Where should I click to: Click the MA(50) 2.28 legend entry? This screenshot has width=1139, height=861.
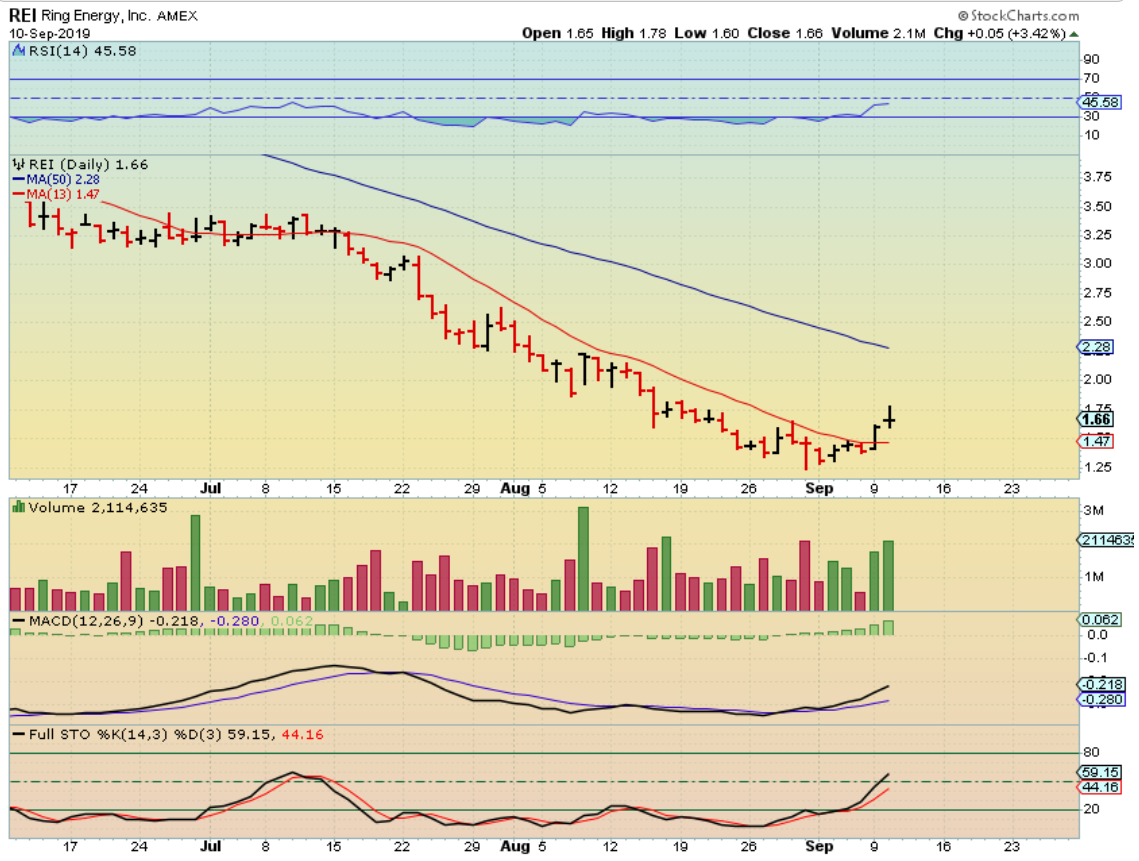point(57,179)
